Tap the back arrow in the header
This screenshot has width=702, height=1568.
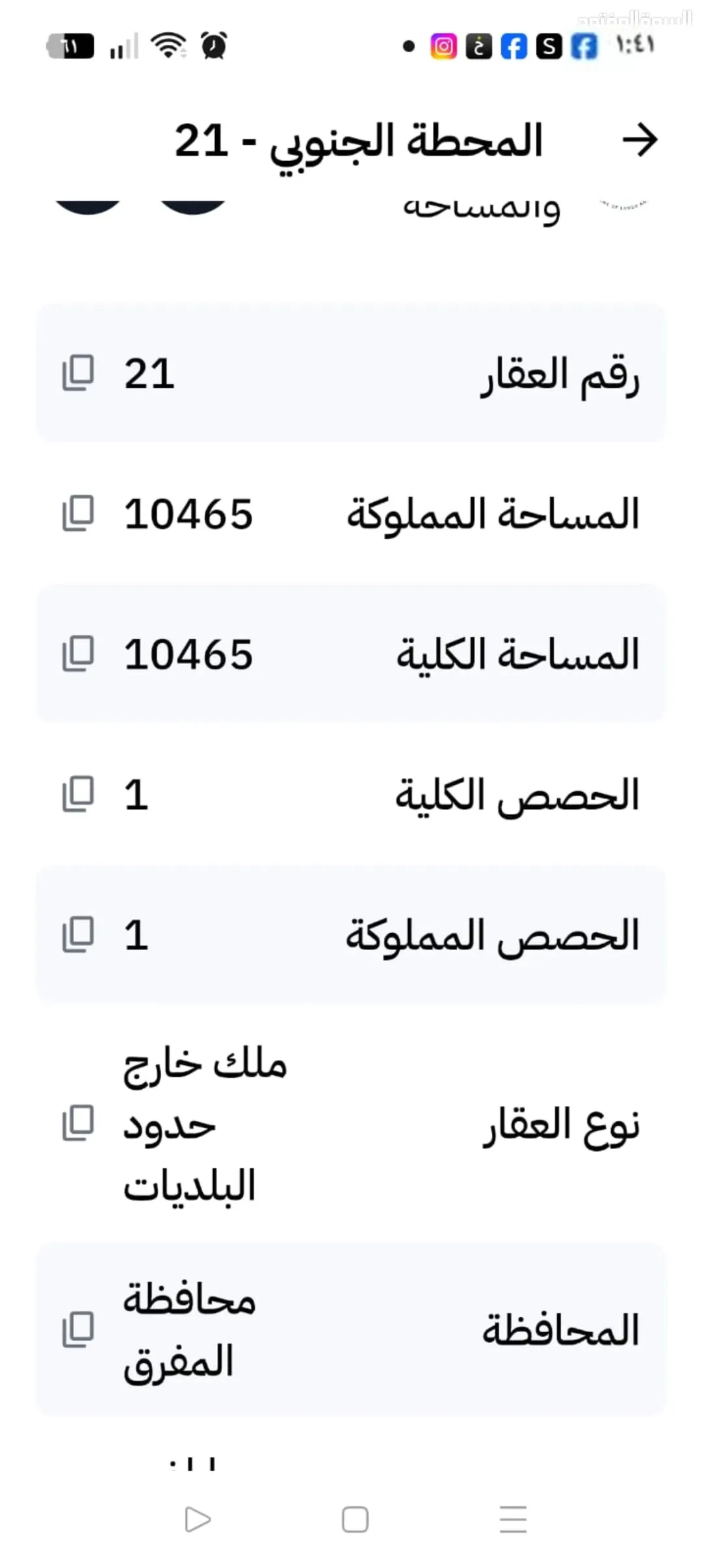coord(640,140)
